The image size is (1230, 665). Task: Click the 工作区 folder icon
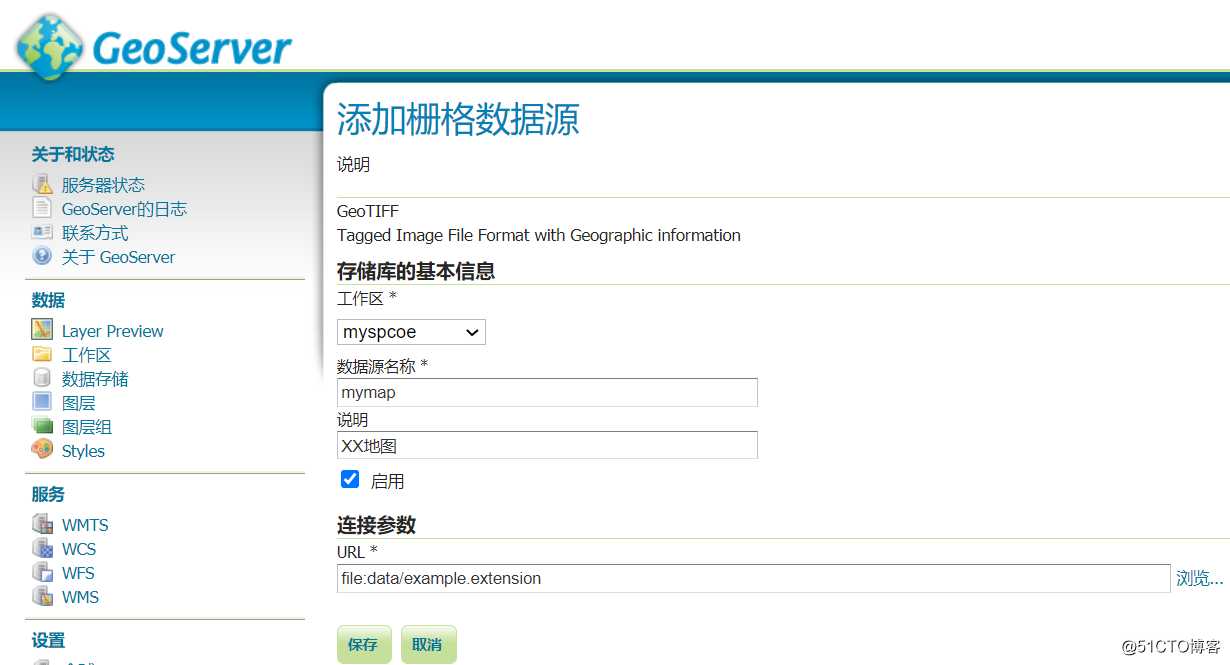tap(42, 354)
